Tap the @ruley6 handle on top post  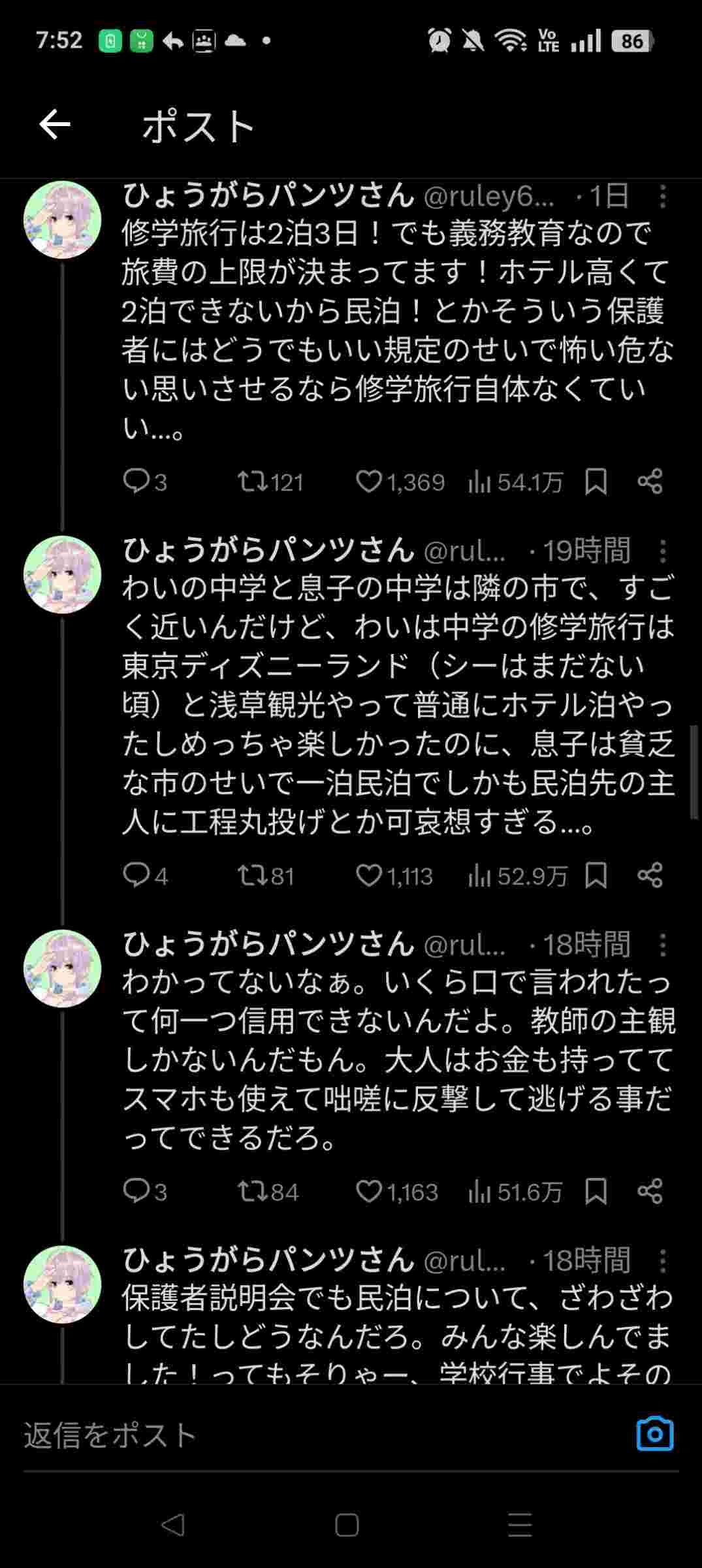point(489,196)
